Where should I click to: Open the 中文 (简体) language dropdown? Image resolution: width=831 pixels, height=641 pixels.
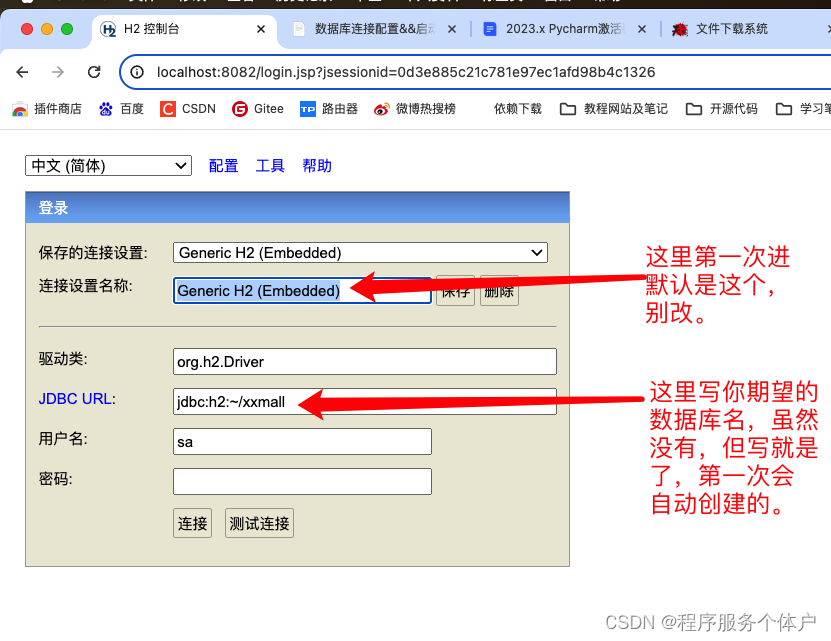(x=108, y=165)
